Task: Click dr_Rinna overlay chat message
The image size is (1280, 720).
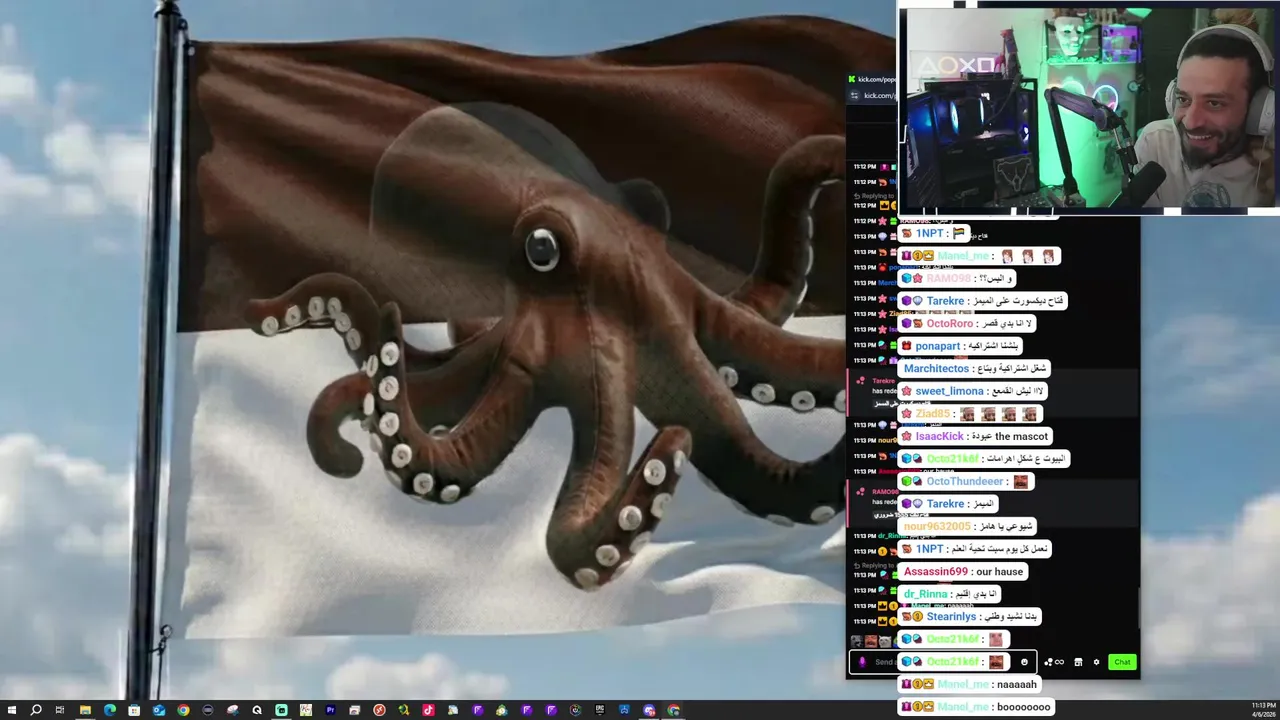Action: click(x=950, y=594)
